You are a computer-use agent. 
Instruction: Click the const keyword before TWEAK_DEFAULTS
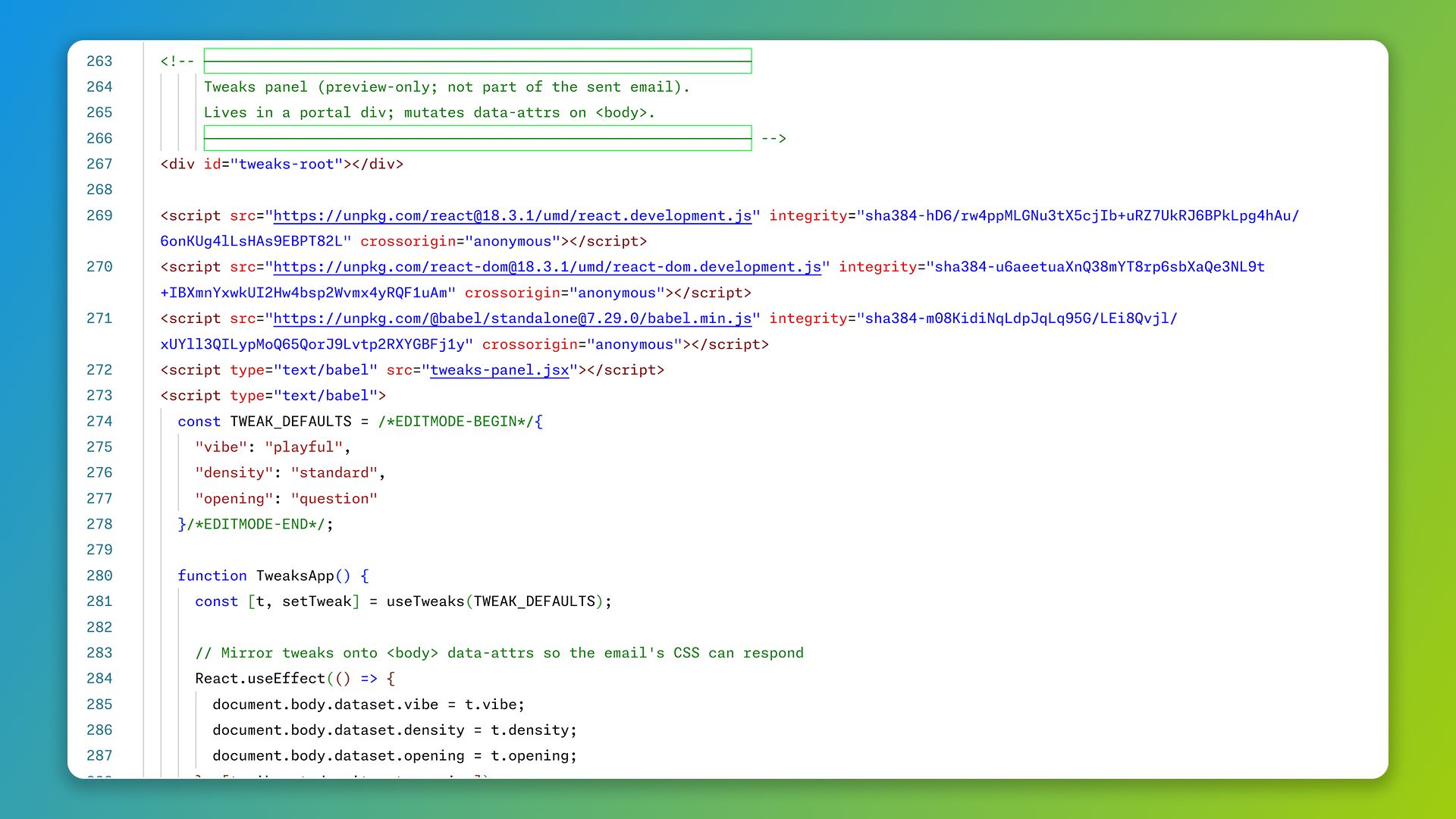tap(199, 422)
